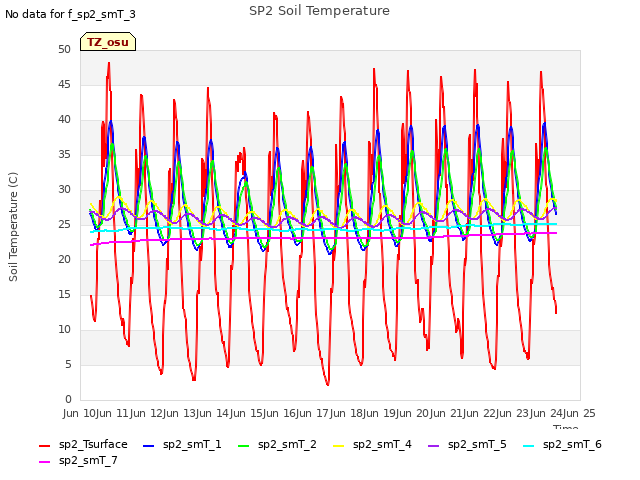Image resolution: width=640 pixels, height=480 pixels.
Task: Click the Jun 25 x-axis tick label
Action: click(580, 413)
